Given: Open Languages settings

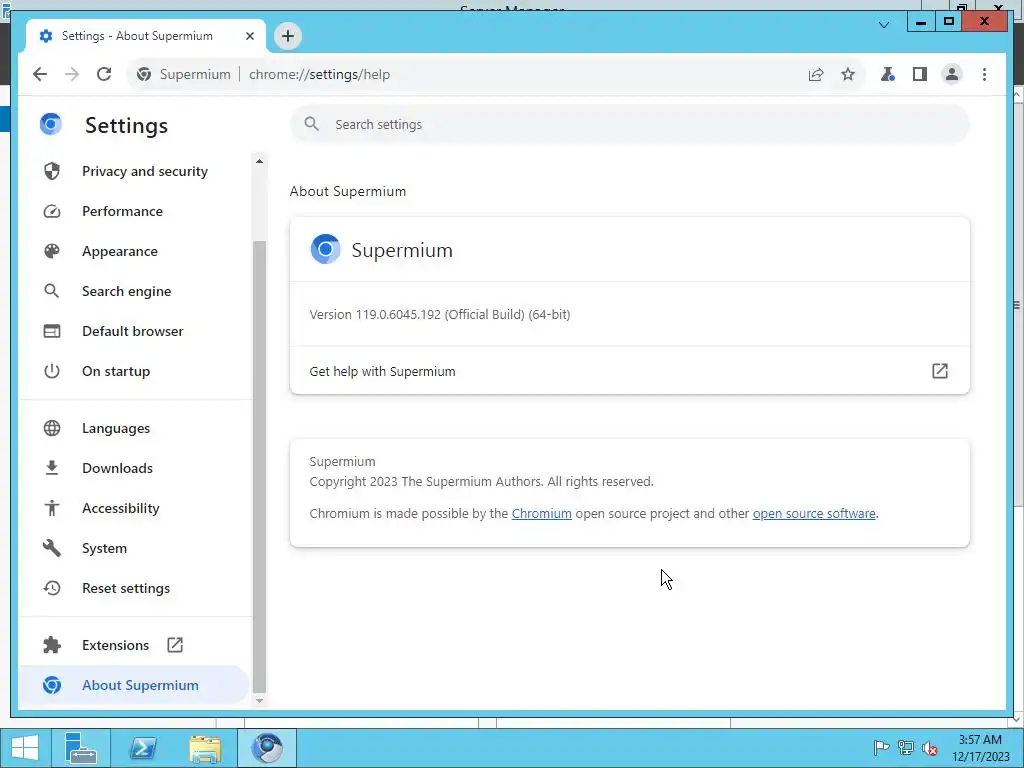Looking at the screenshot, I should [x=134, y=428].
